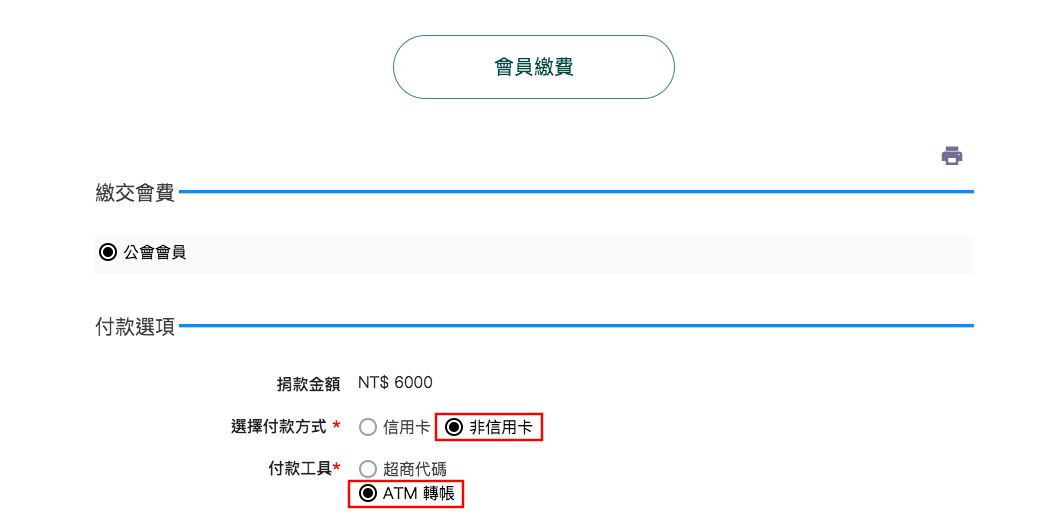Click the 會員繳費 rounded button
This screenshot has height=528, width=1040.
pos(534,67)
